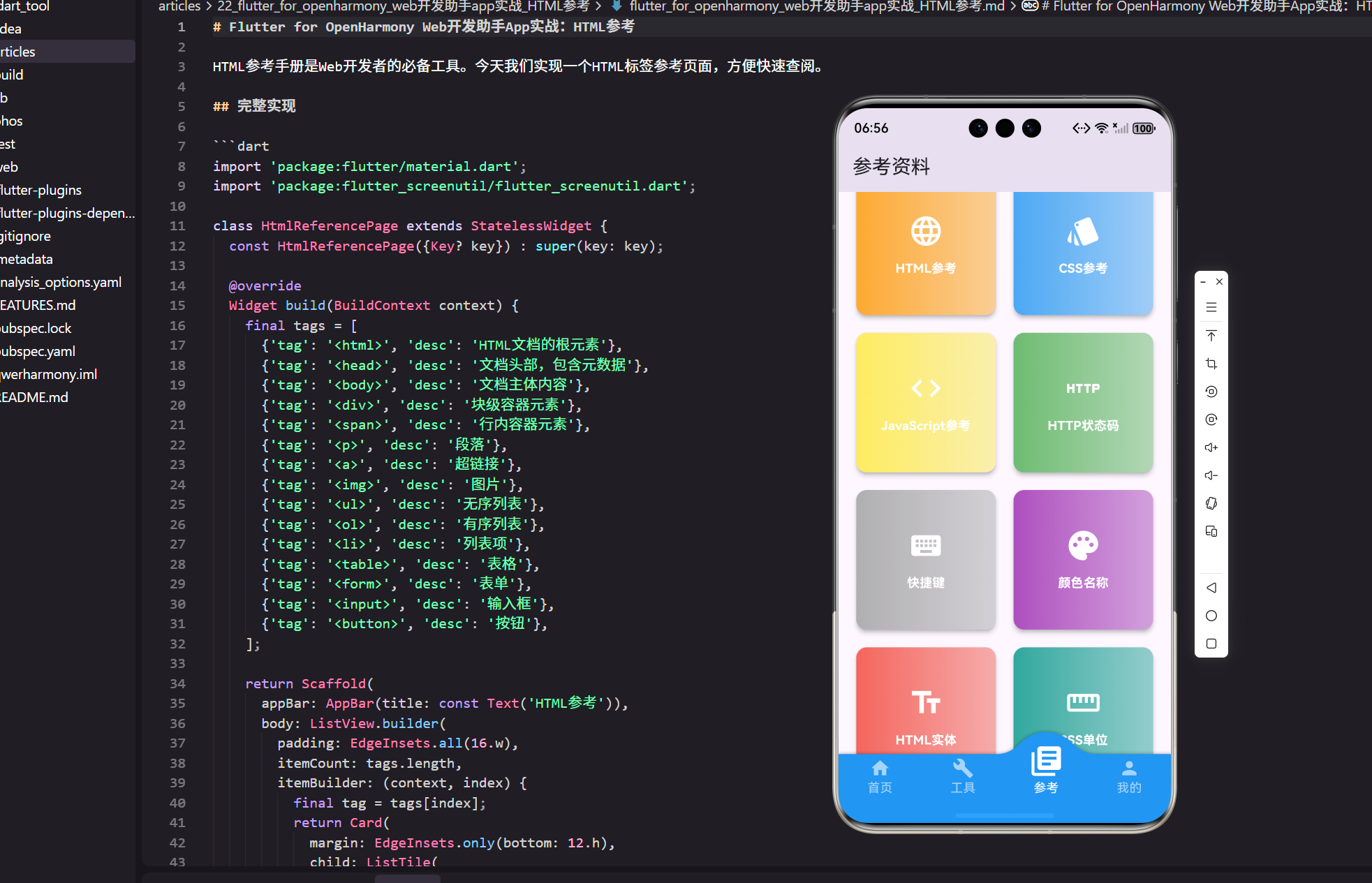The height and width of the screenshot is (883, 1372).
Task: Tap the circular Home button in device toolbar
Action: click(1211, 615)
